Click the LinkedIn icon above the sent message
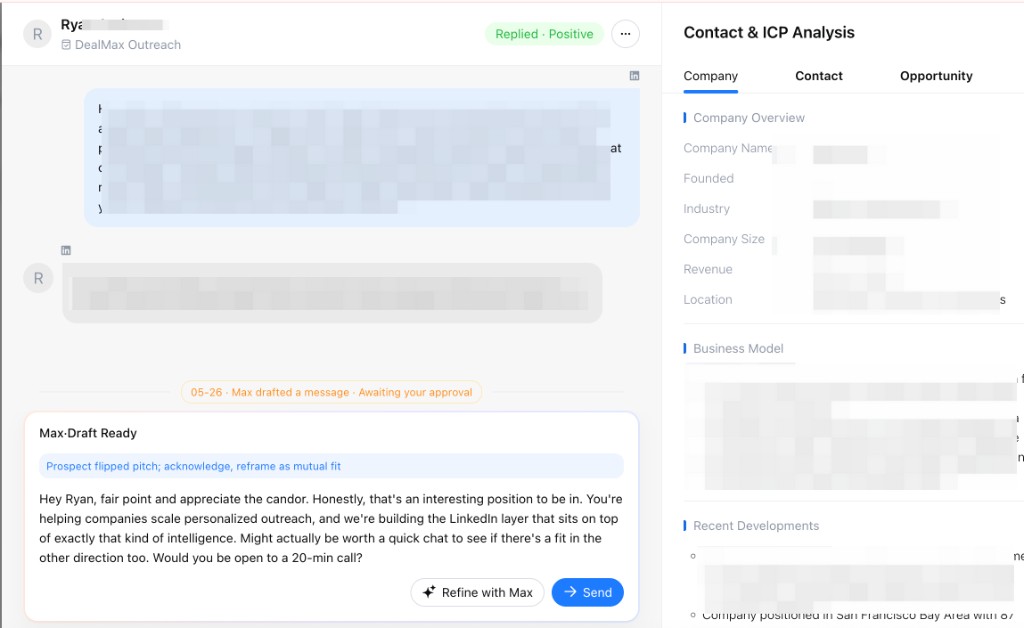 pos(634,76)
